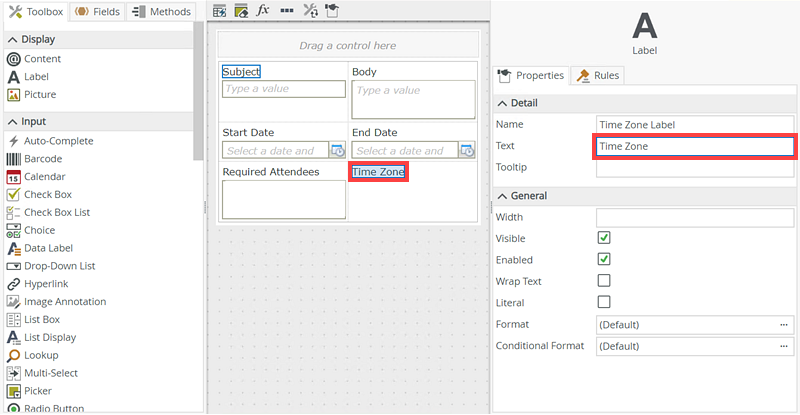
Task: Click the eraser clear toolbar icon
Action: pyautogui.click(x=241, y=11)
